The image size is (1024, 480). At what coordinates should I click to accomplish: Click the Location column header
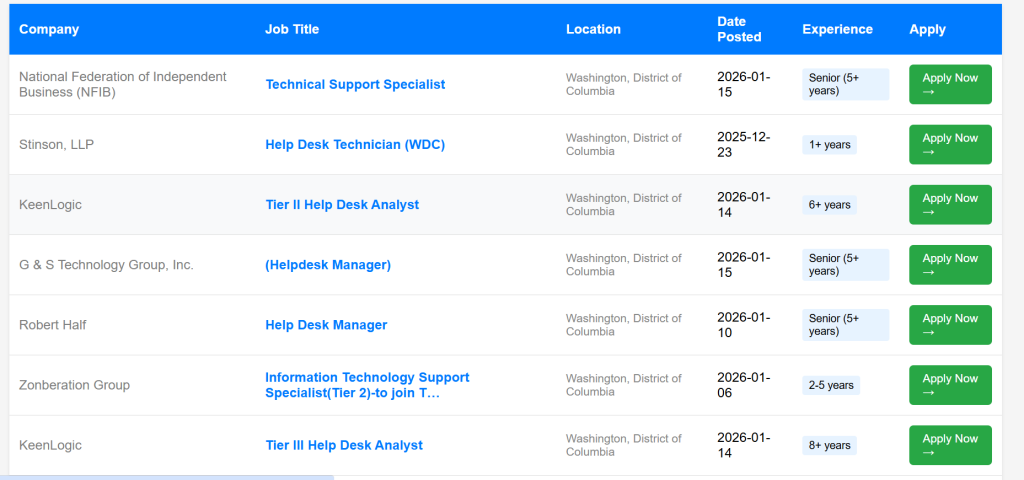(x=593, y=29)
